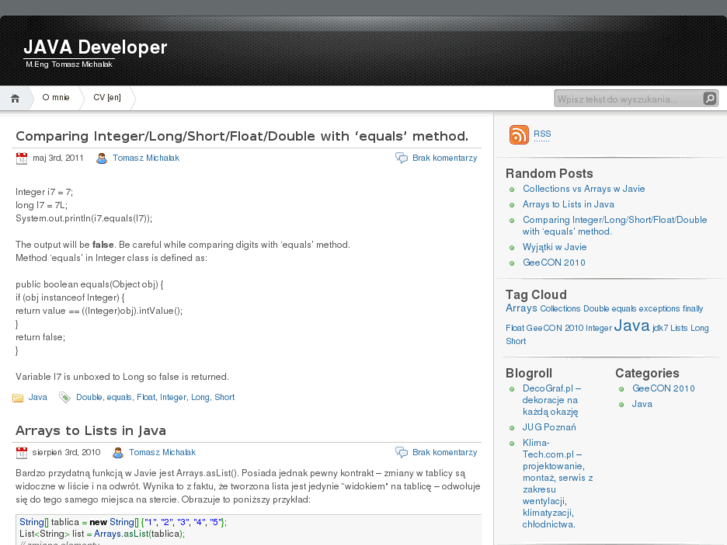Select large Java tag in tag cloud
The height and width of the screenshot is (545, 727).
pos(631,326)
